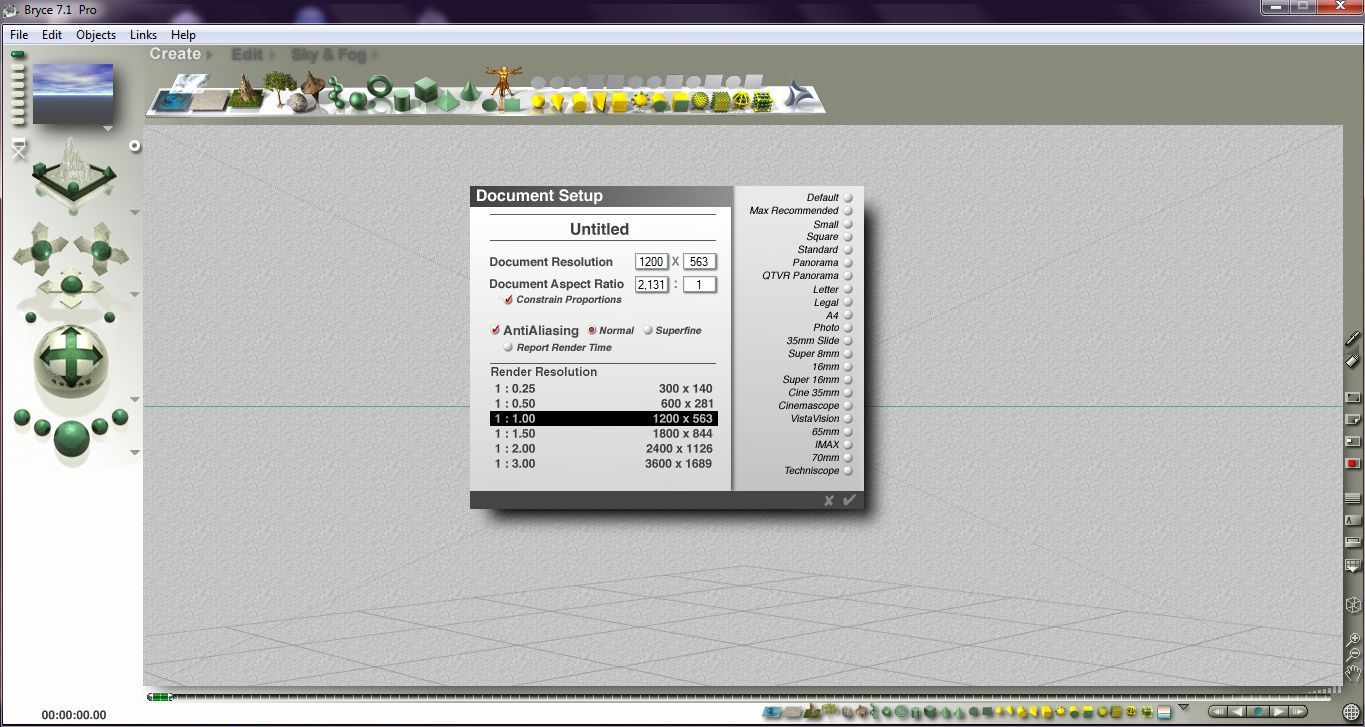Click the pan hand tool
Screen dimensions: 1365x727
tap(1353, 673)
